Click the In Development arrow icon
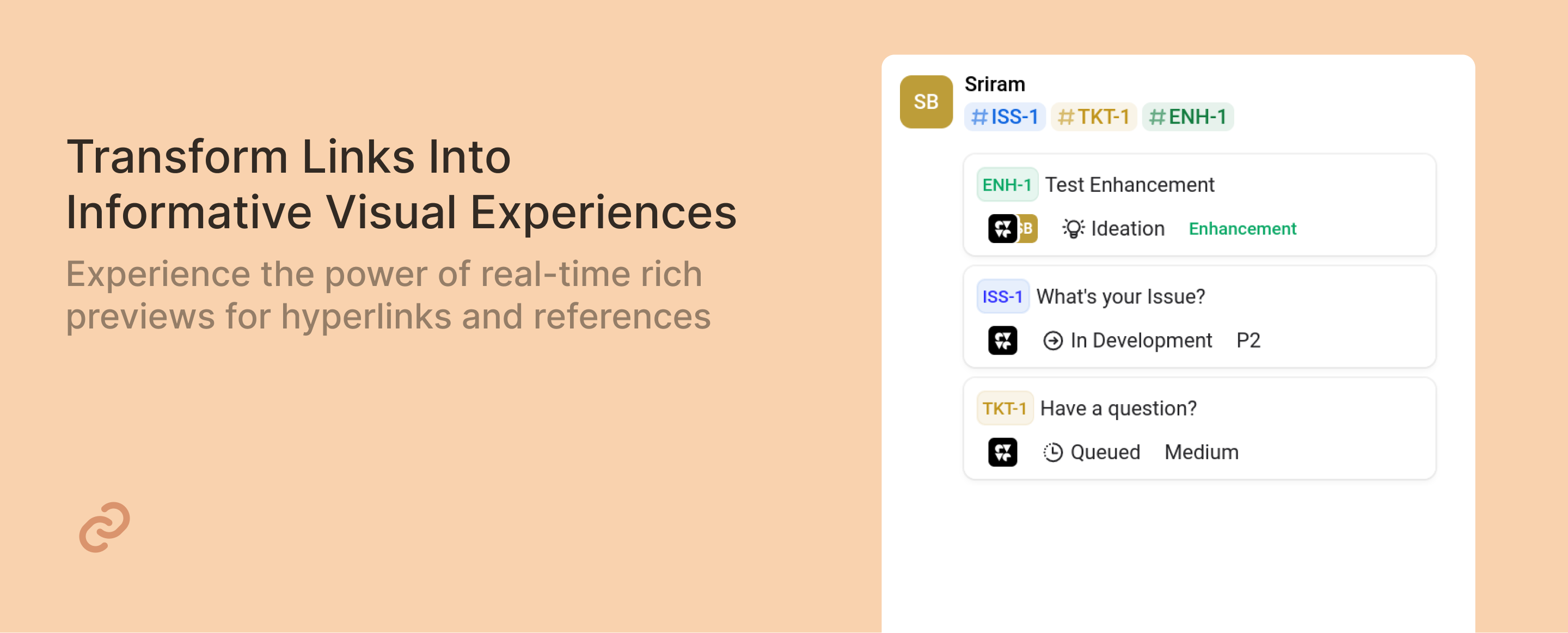This screenshot has width=1568, height=633. [1052, 340]
